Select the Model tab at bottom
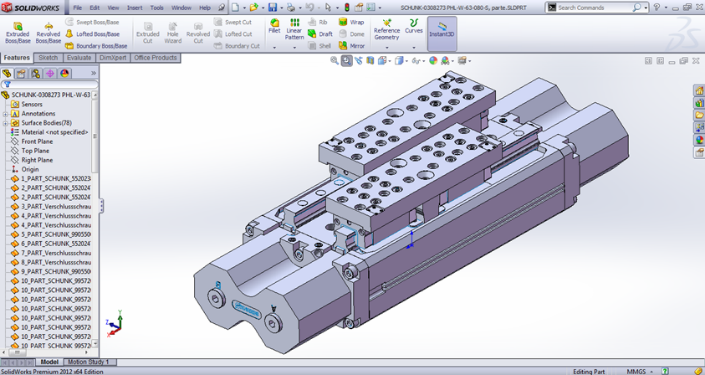The image size is (705, 375). point(49,362)
